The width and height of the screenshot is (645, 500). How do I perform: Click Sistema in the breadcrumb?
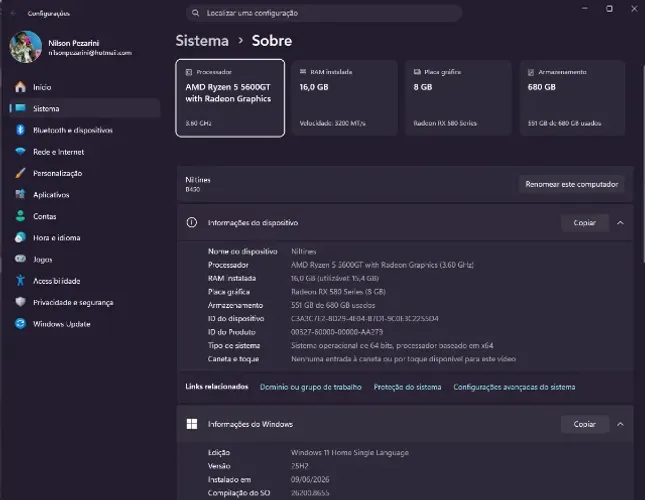click(202, 41)
